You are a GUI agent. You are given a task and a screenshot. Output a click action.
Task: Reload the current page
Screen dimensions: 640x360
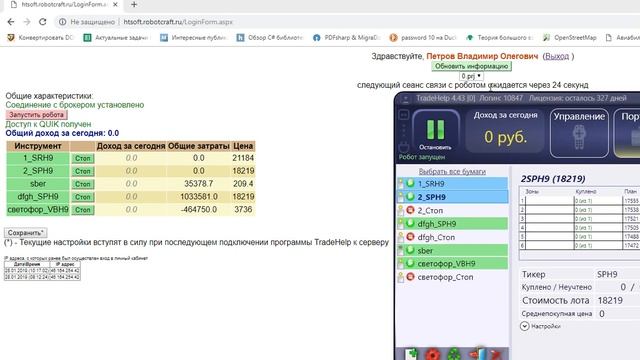pos(42,22)
